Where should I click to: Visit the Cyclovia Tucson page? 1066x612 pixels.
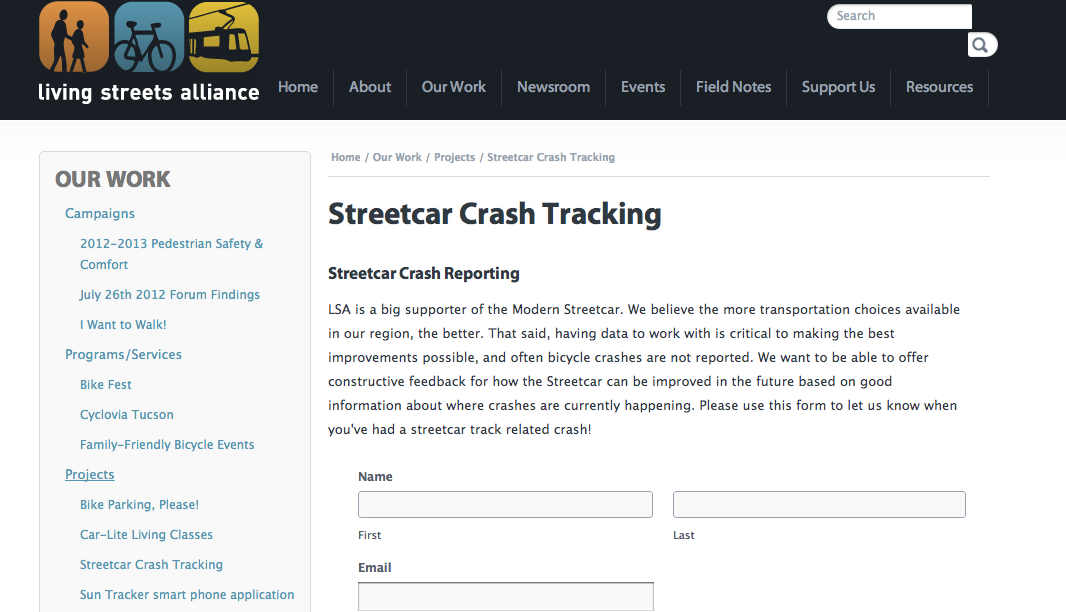tap(126, 415)
